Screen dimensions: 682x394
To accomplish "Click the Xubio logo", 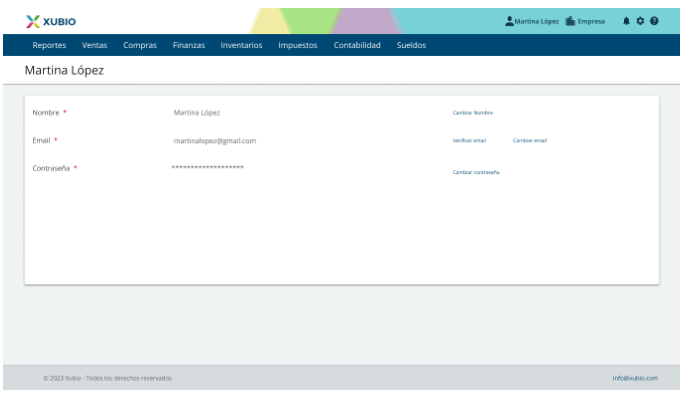I will (51, 21).
